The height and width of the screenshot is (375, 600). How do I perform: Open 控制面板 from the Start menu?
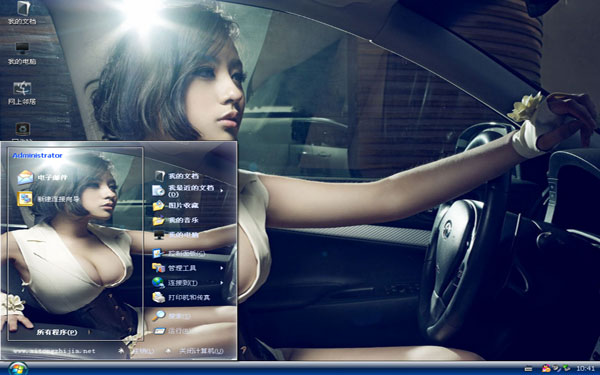tap(179, 253)
